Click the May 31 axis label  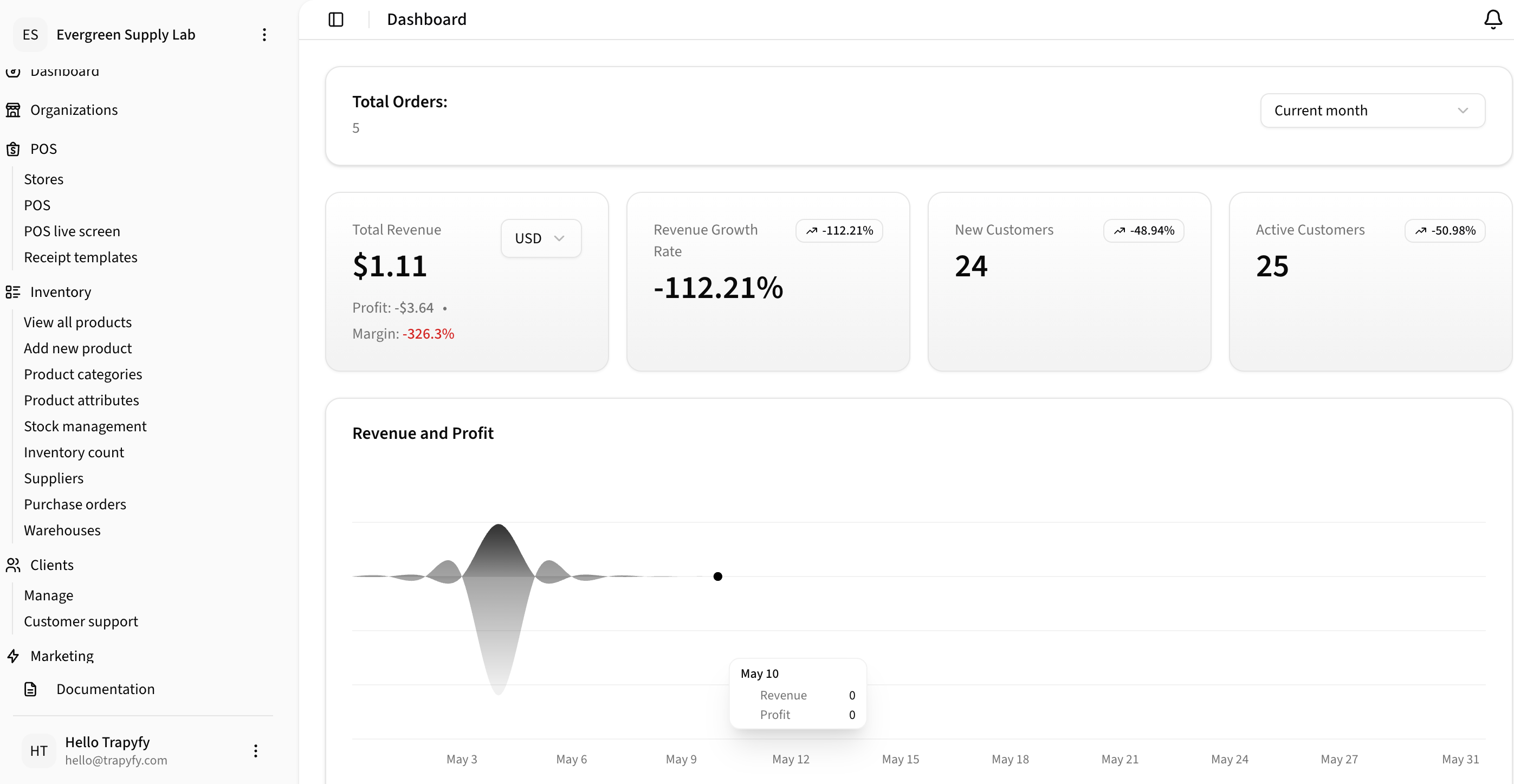(x=1460, y=759)
